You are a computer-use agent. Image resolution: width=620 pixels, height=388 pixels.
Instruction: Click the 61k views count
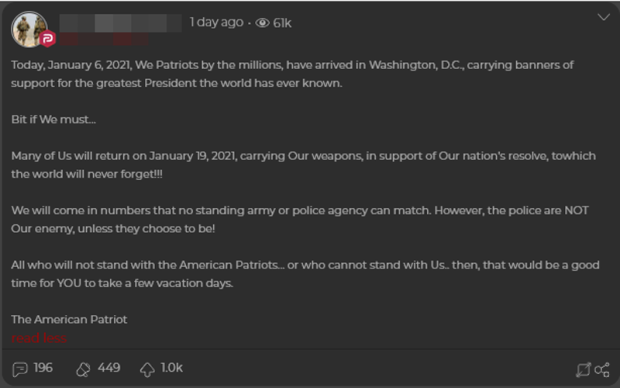click(x=282, y=23)
